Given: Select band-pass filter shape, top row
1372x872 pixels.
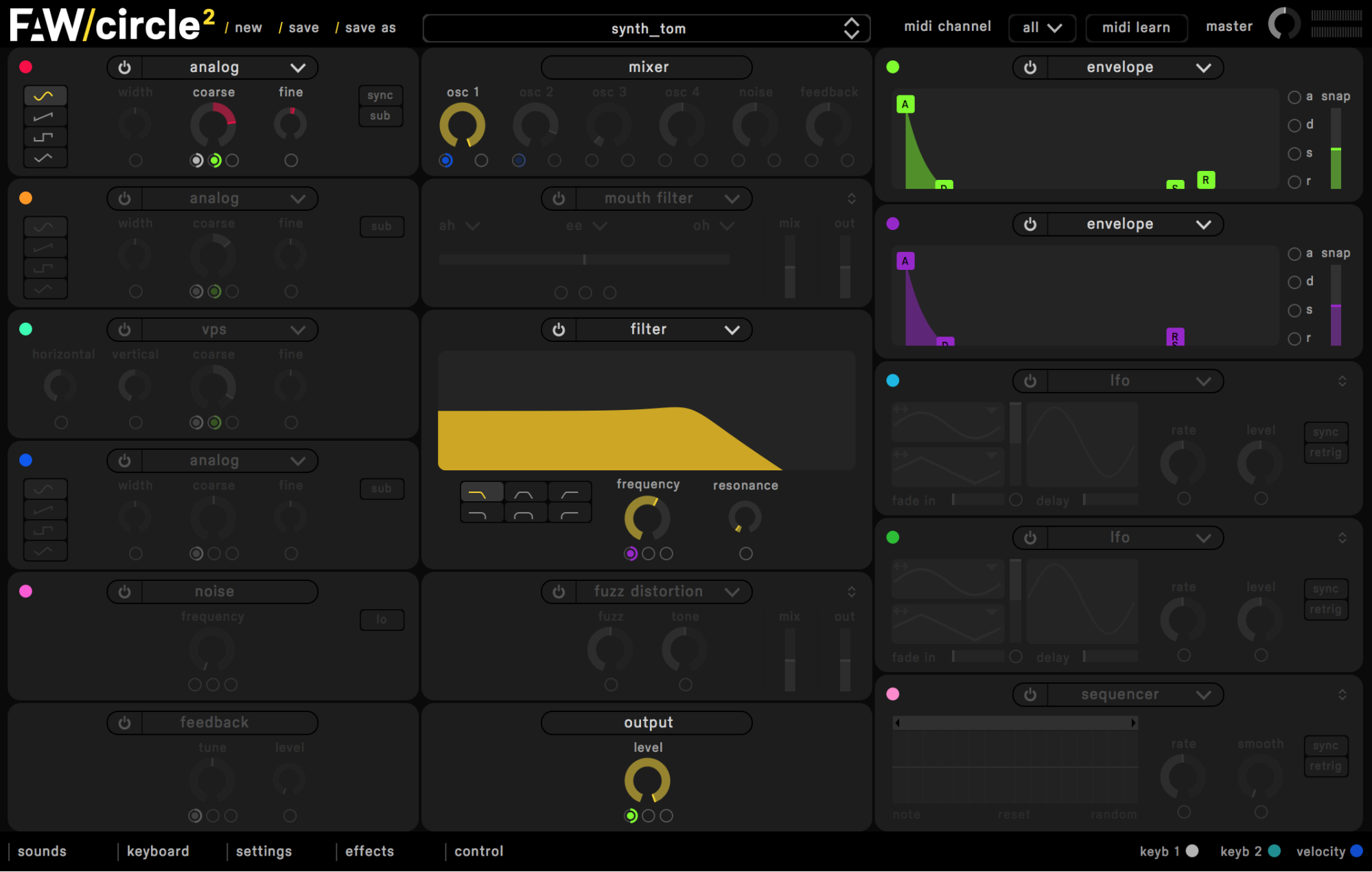Looking at the screenshot, I should pyautogui.click(x=526, y=493).
